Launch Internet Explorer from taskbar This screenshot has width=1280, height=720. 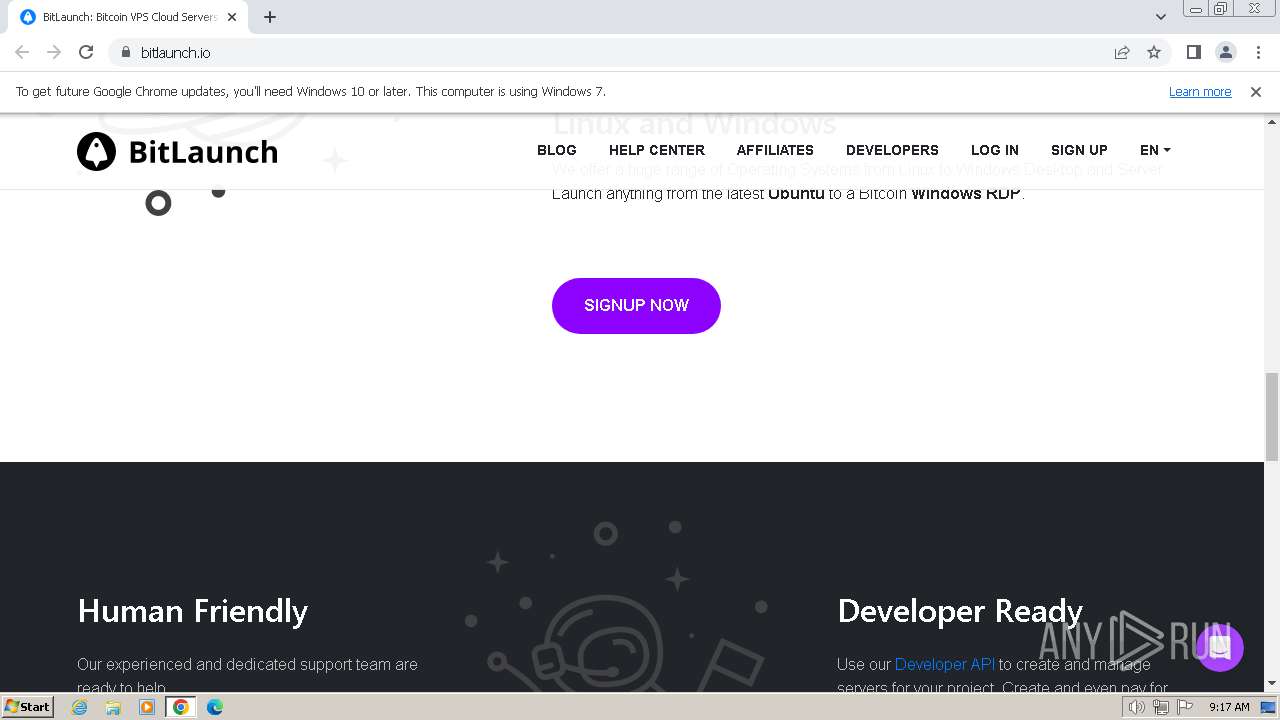(x=80, y=707)
